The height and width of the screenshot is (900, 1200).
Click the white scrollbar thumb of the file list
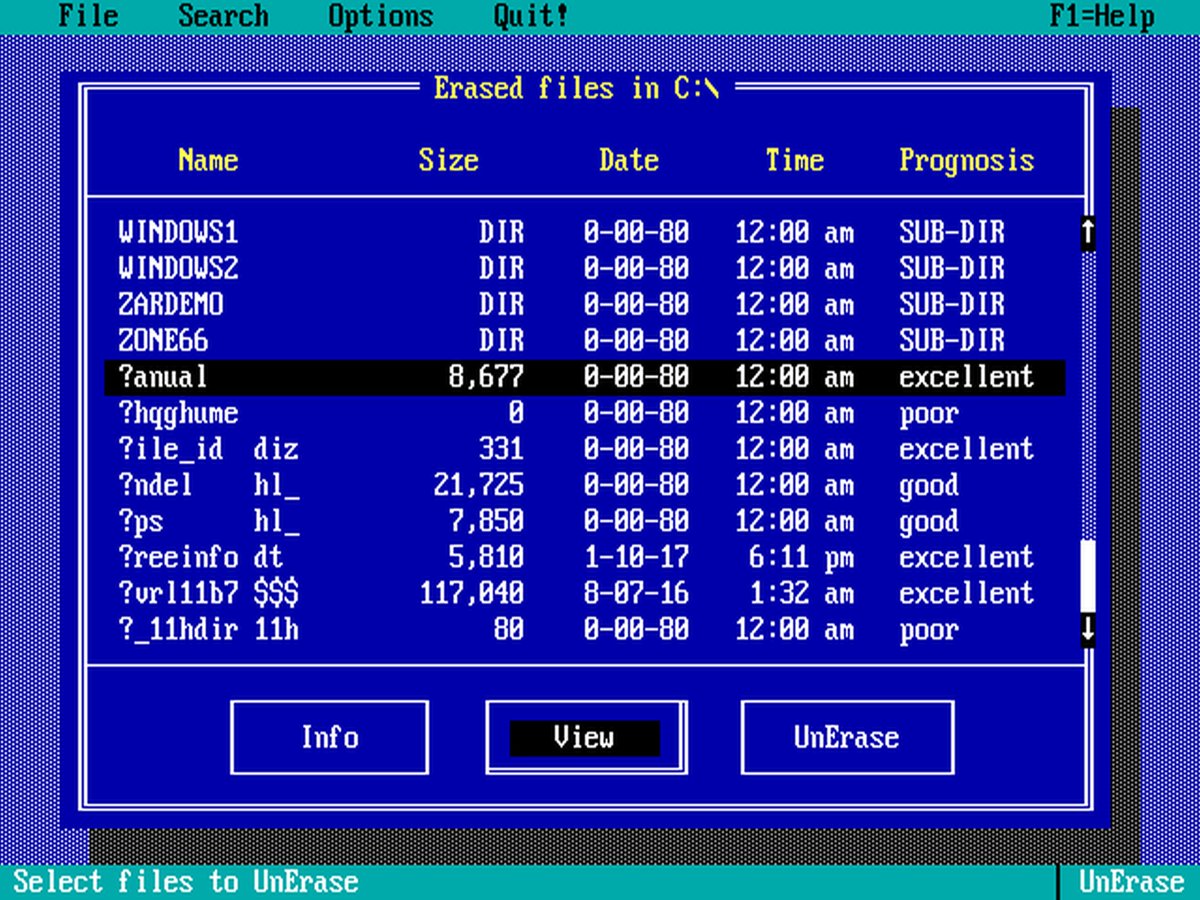point(1088,575)
